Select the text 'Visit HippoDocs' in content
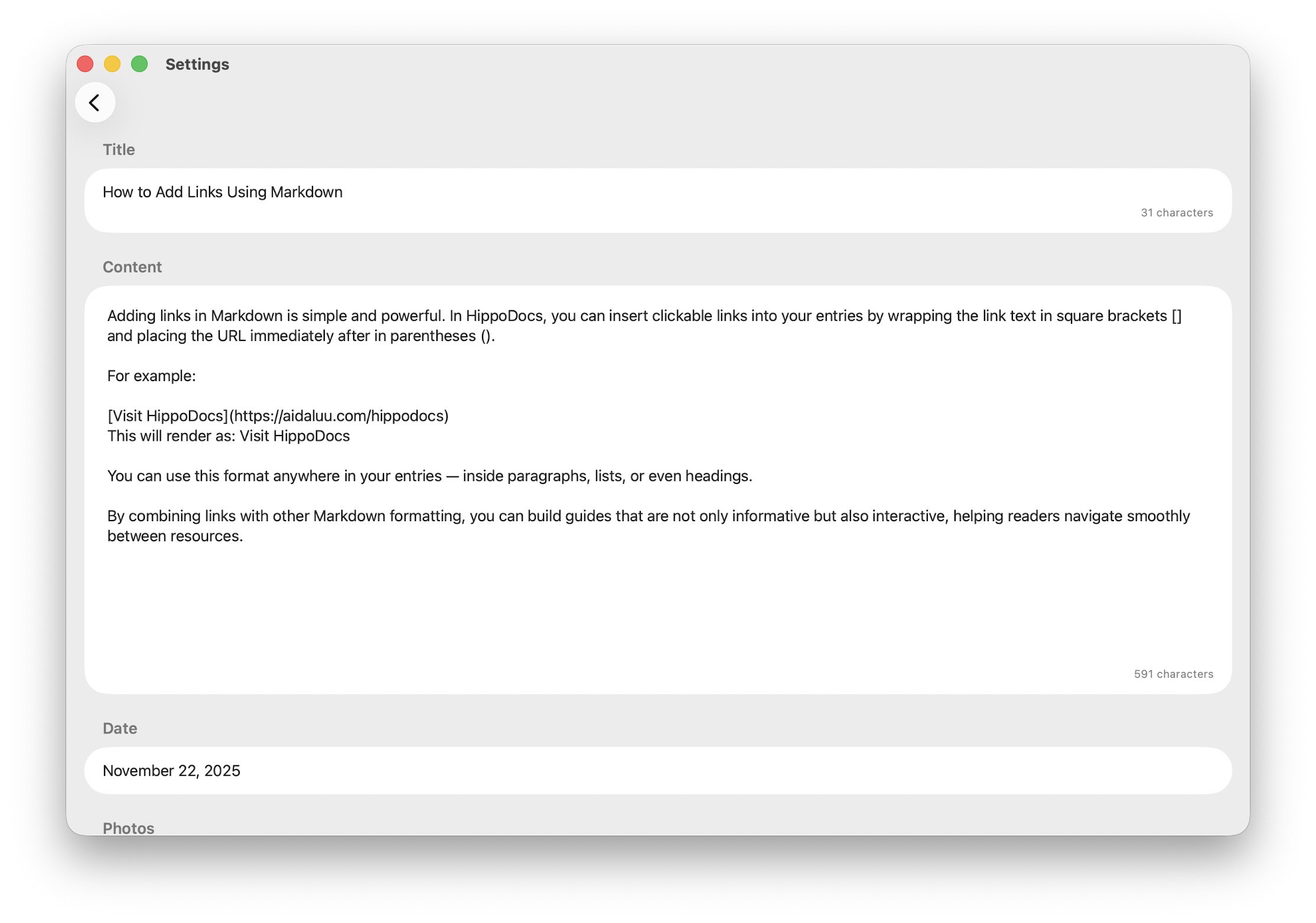This screenshot has width=1316, height=923. tap(293, 435)
